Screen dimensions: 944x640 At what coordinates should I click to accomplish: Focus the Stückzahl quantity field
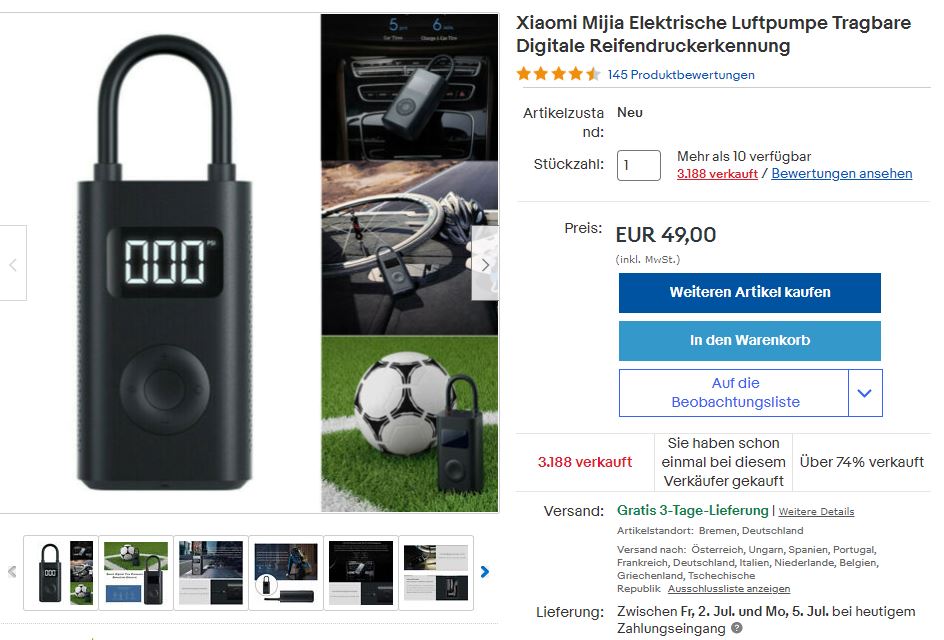click(639, 165)
